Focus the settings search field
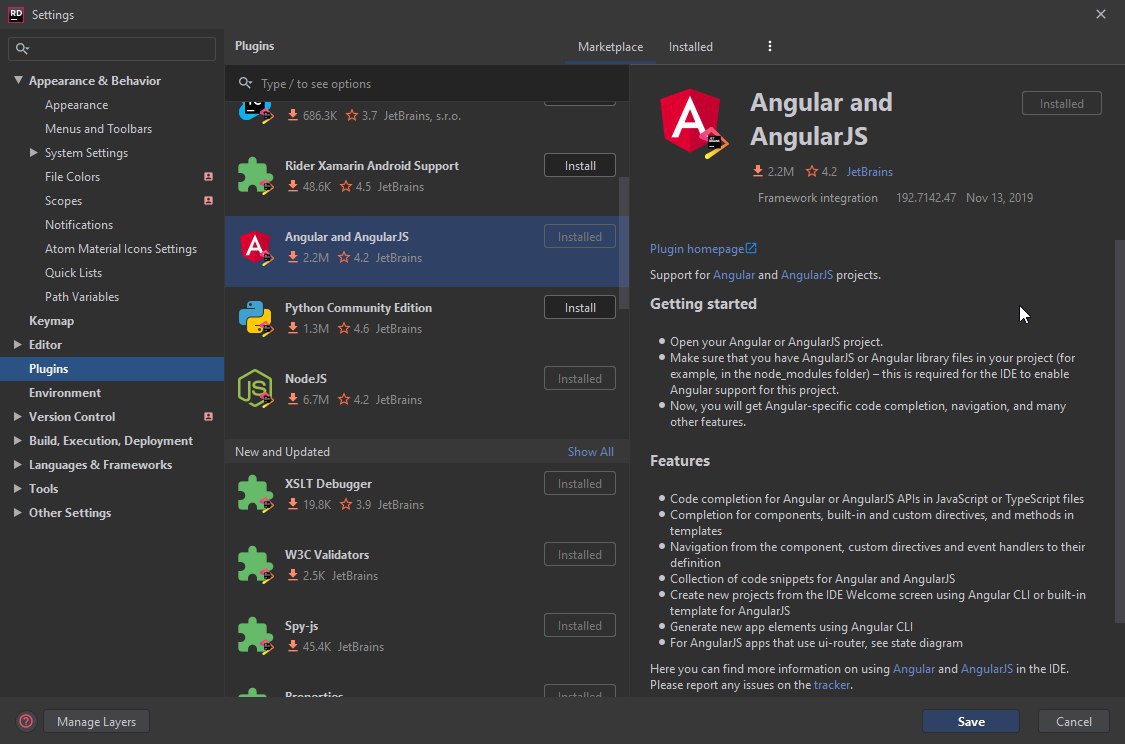This screenshot has width=1125, height=744. [112, 49]
